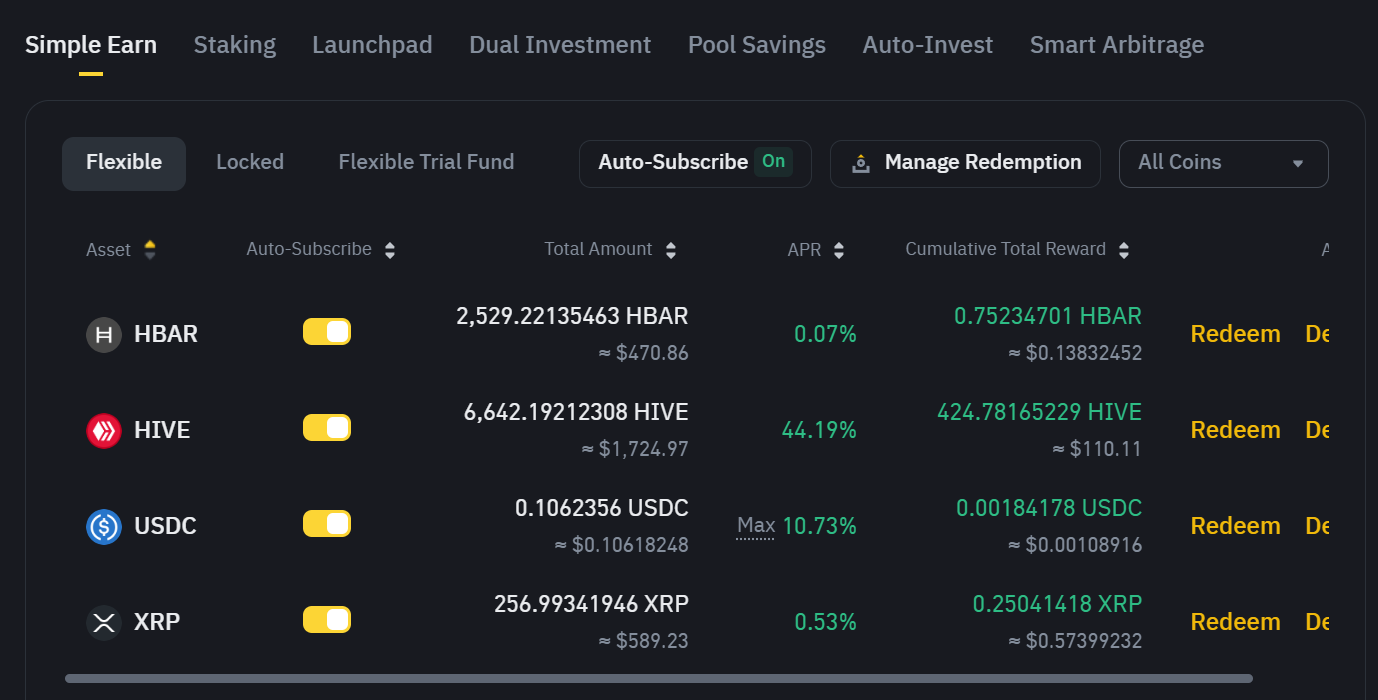
Task: Switch to the Staking tab
Action: (235, 45)
